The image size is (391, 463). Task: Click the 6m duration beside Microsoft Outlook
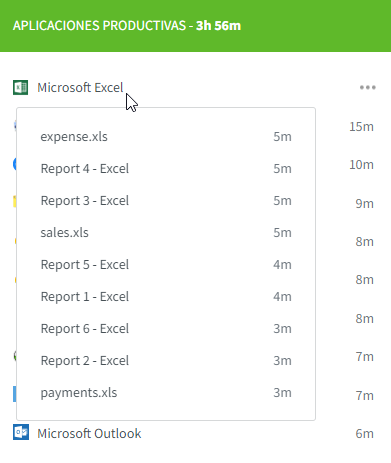[364, 434]
